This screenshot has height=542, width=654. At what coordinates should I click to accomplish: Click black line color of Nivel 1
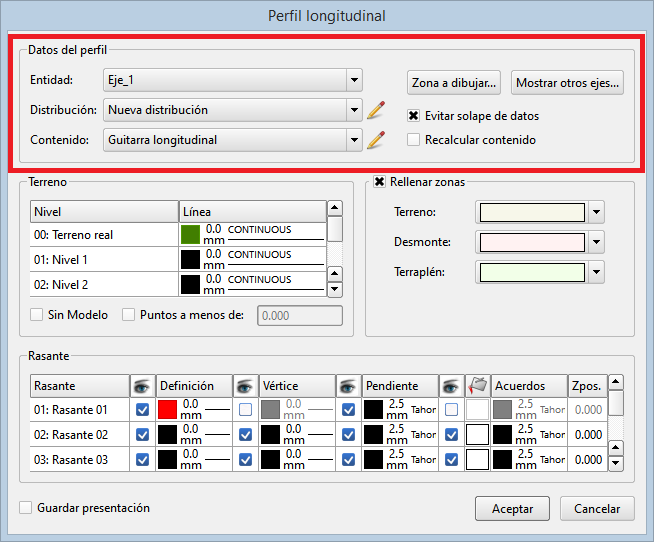(190, 260)
